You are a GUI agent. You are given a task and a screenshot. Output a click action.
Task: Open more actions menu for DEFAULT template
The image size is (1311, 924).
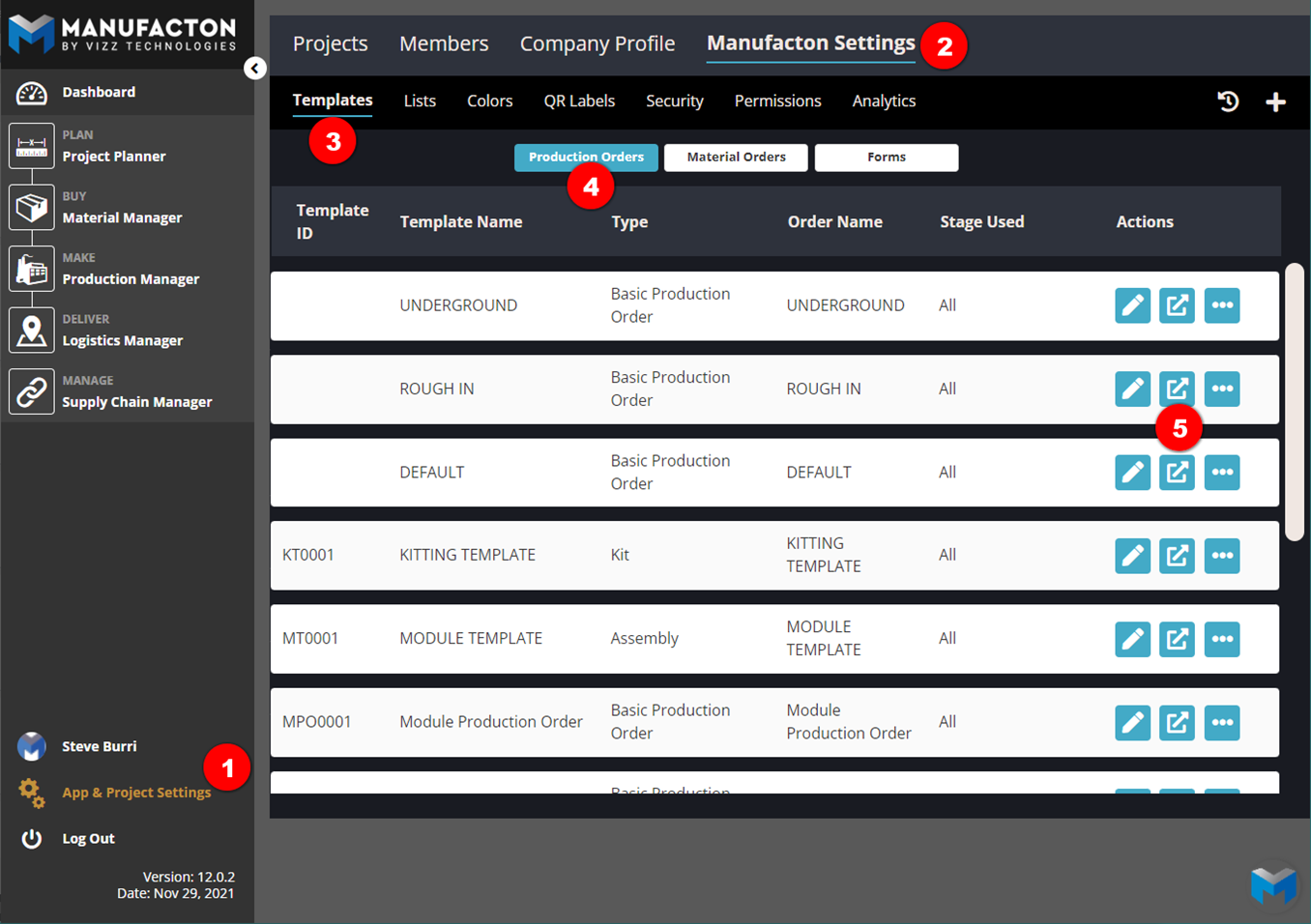(1222, 473)
